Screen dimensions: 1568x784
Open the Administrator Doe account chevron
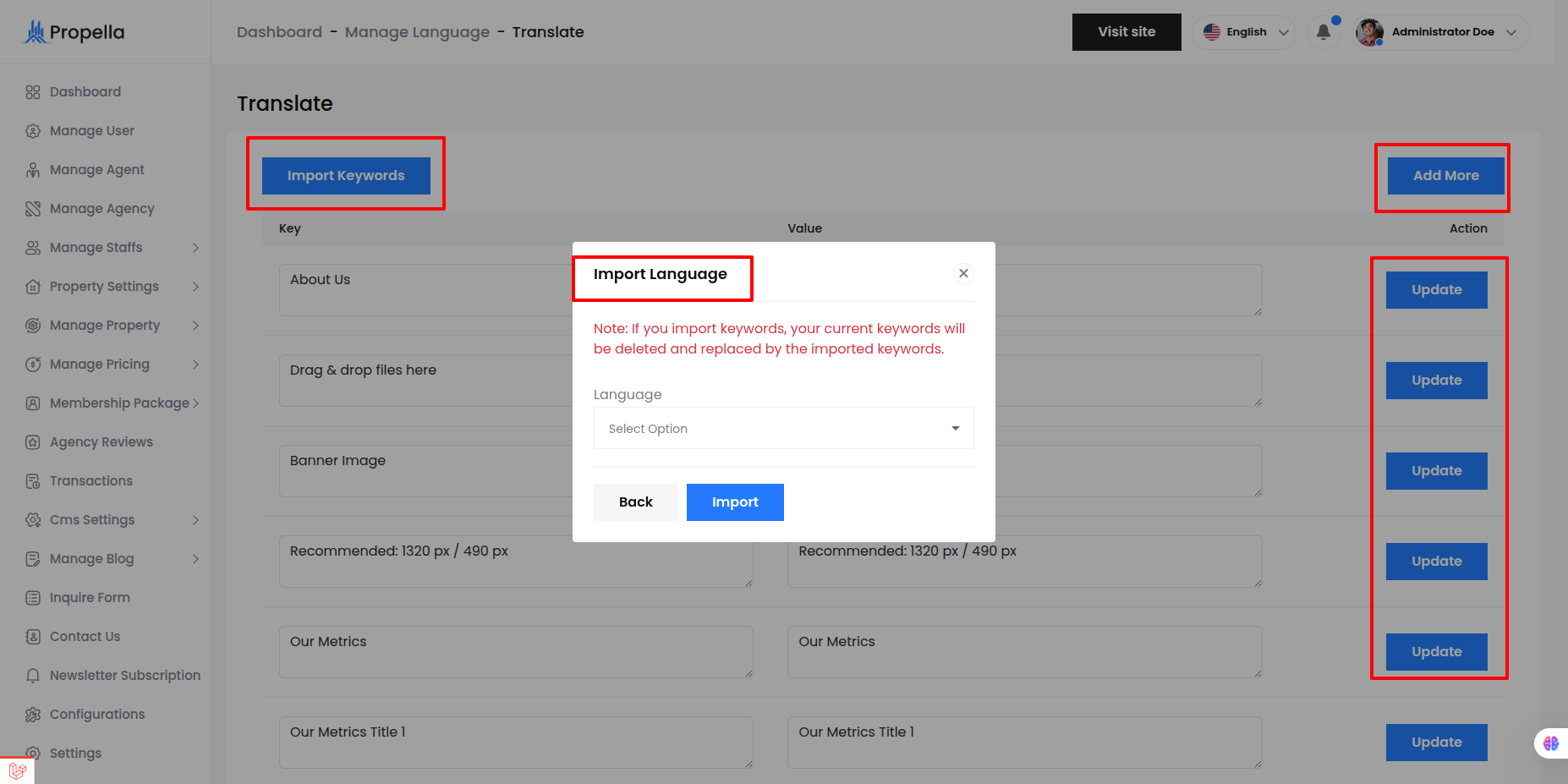1511,32
